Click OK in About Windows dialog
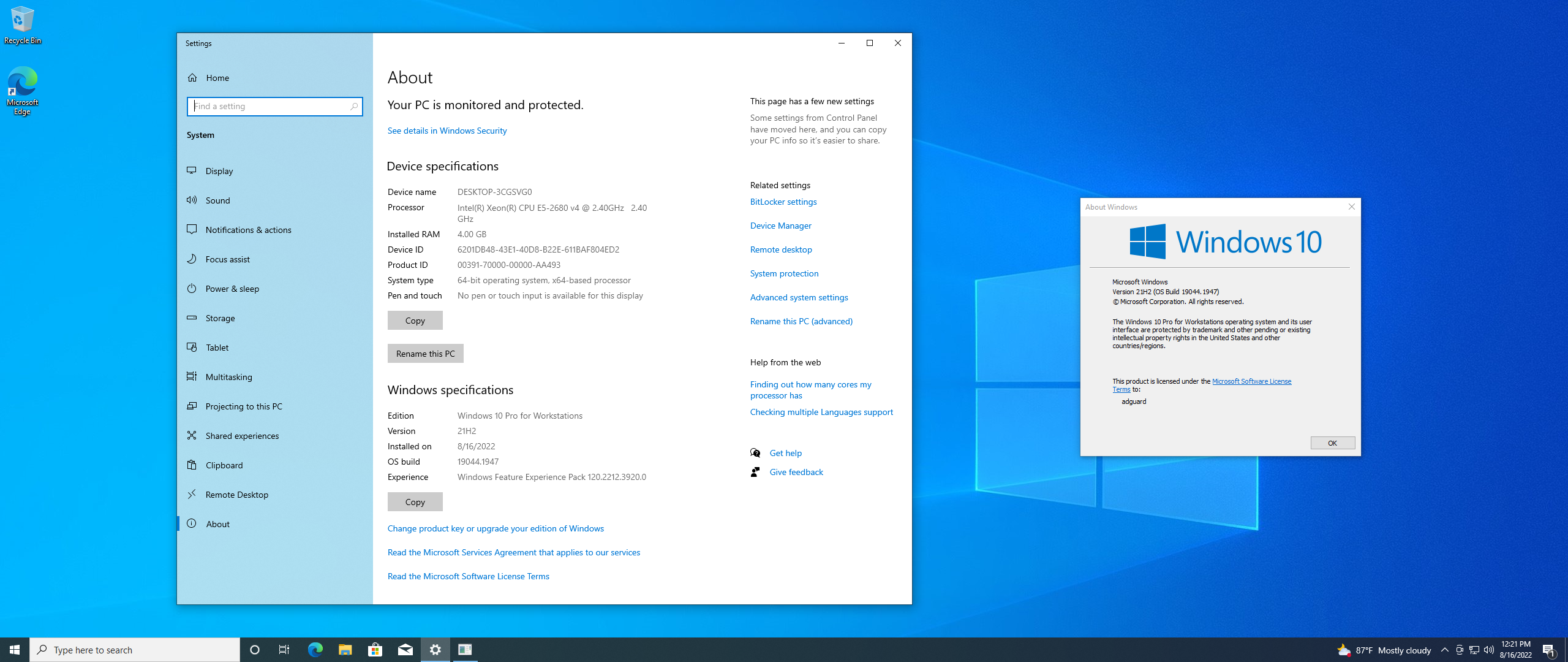1568x662 pixels. [x=1332, y=443]
